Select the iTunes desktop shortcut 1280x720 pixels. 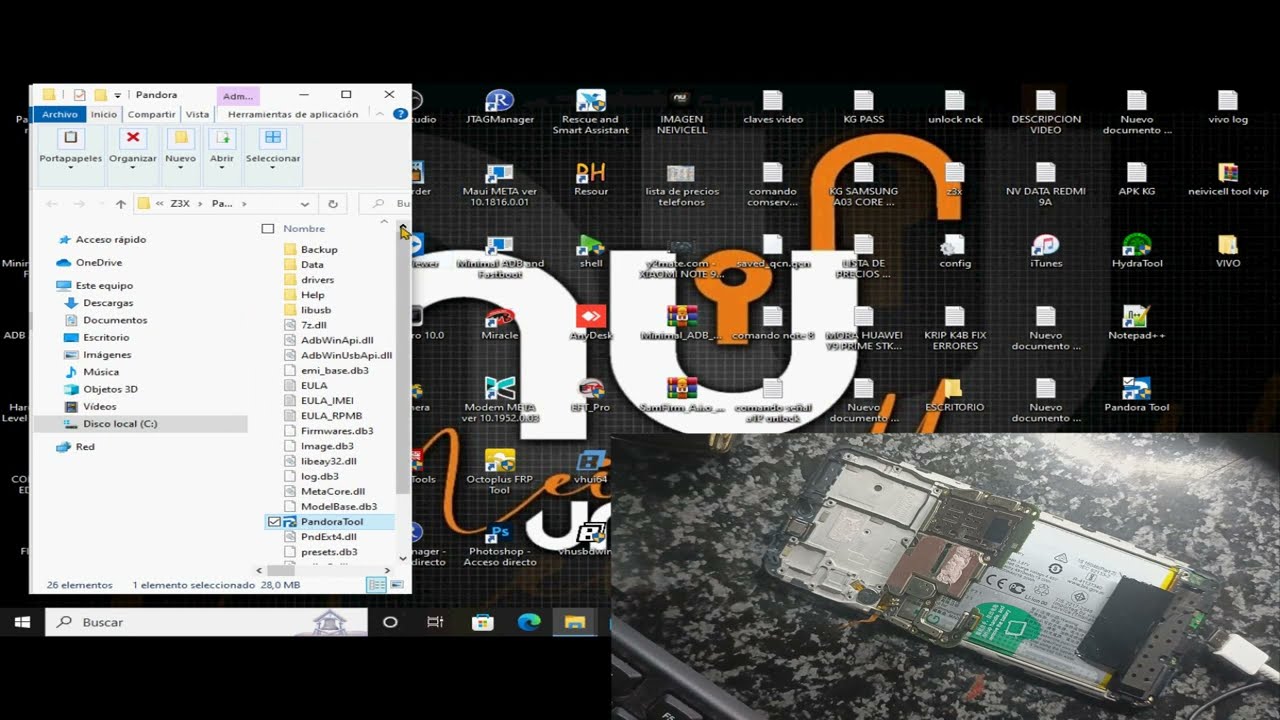[x=1046, y=251]
